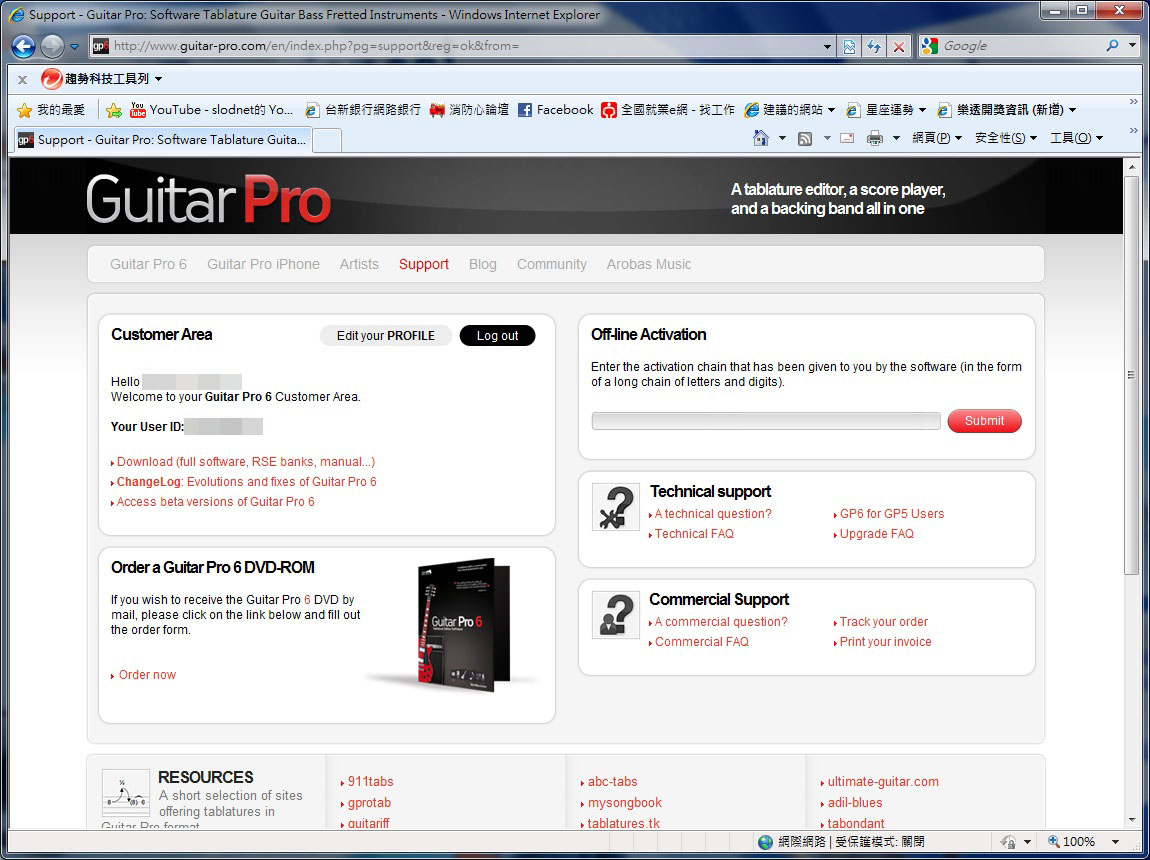Click the red Submit button
The height and width of the screenshot is (860, 1150).
984,421
